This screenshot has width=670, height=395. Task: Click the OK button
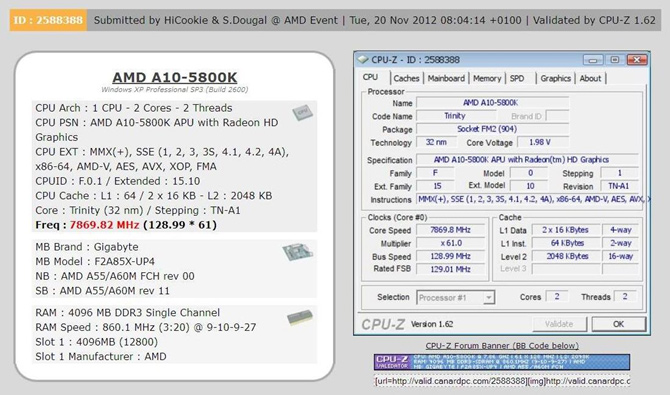[618, 324]
